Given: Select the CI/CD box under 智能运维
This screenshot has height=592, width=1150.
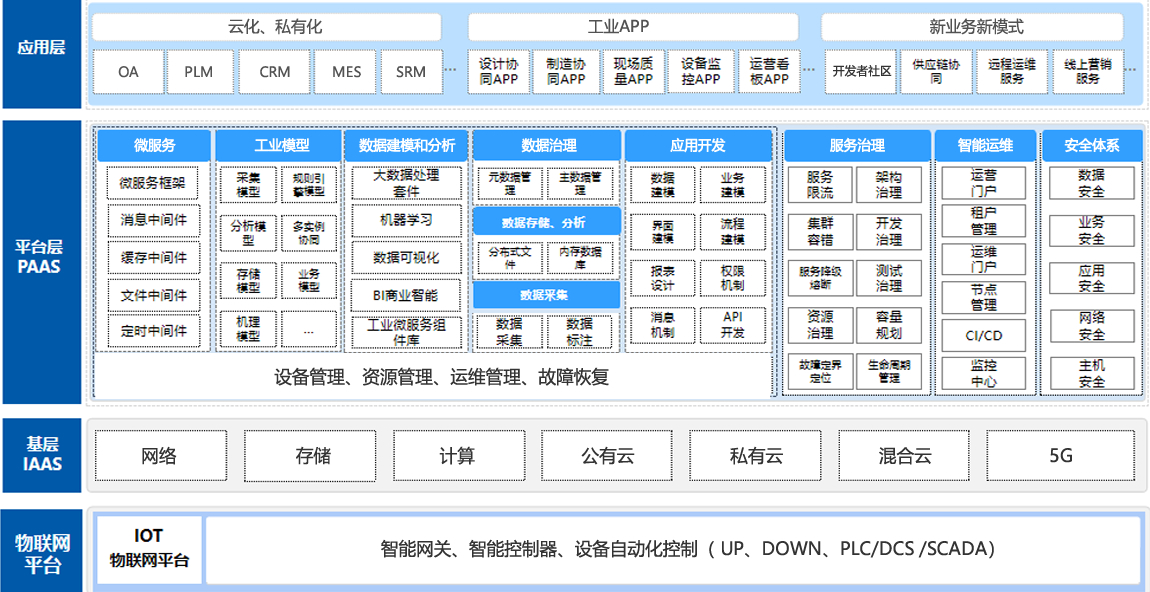Looking at the screenshot, I should pos(984,335).
